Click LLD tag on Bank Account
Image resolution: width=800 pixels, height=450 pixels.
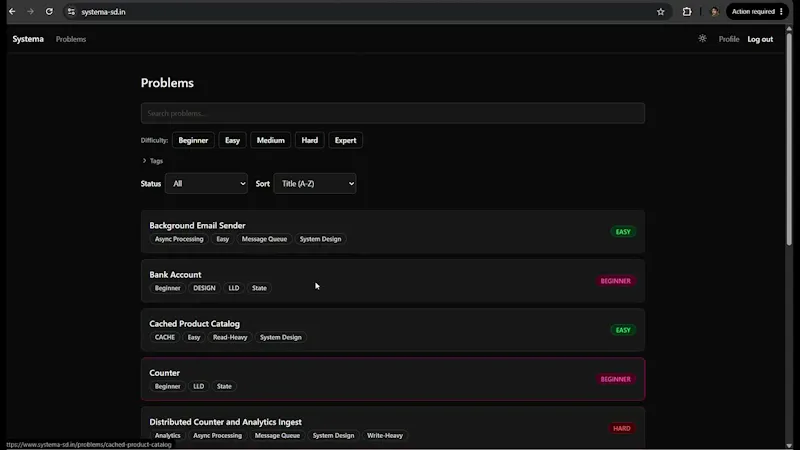[x=234, y=288]
